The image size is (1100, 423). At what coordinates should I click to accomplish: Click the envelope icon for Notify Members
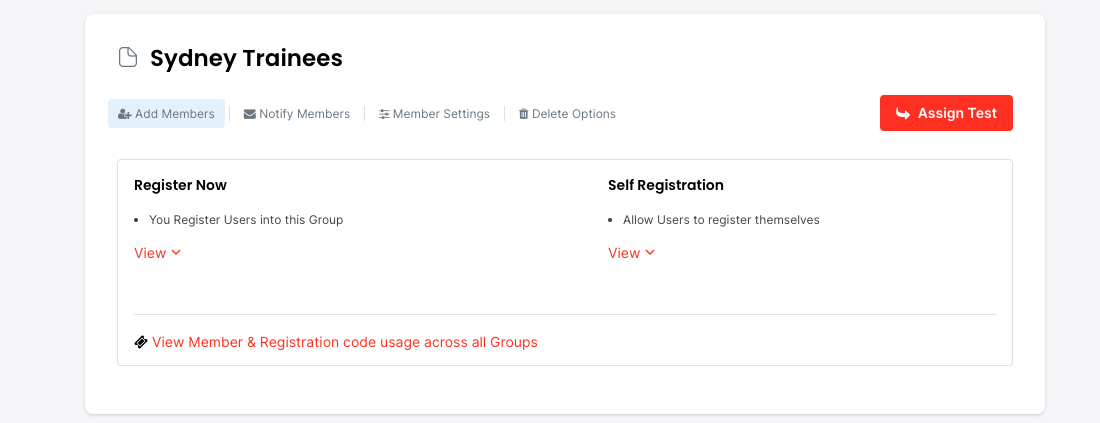click(250, 114)
